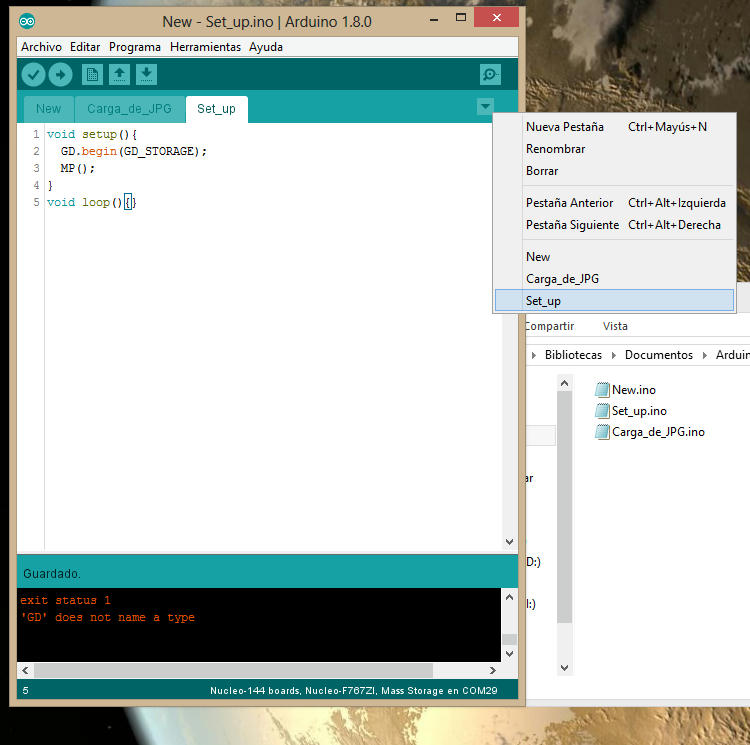Open the Herramientas menu
Image resolution: width=750 pixels, height=745 pixels.
205,47
